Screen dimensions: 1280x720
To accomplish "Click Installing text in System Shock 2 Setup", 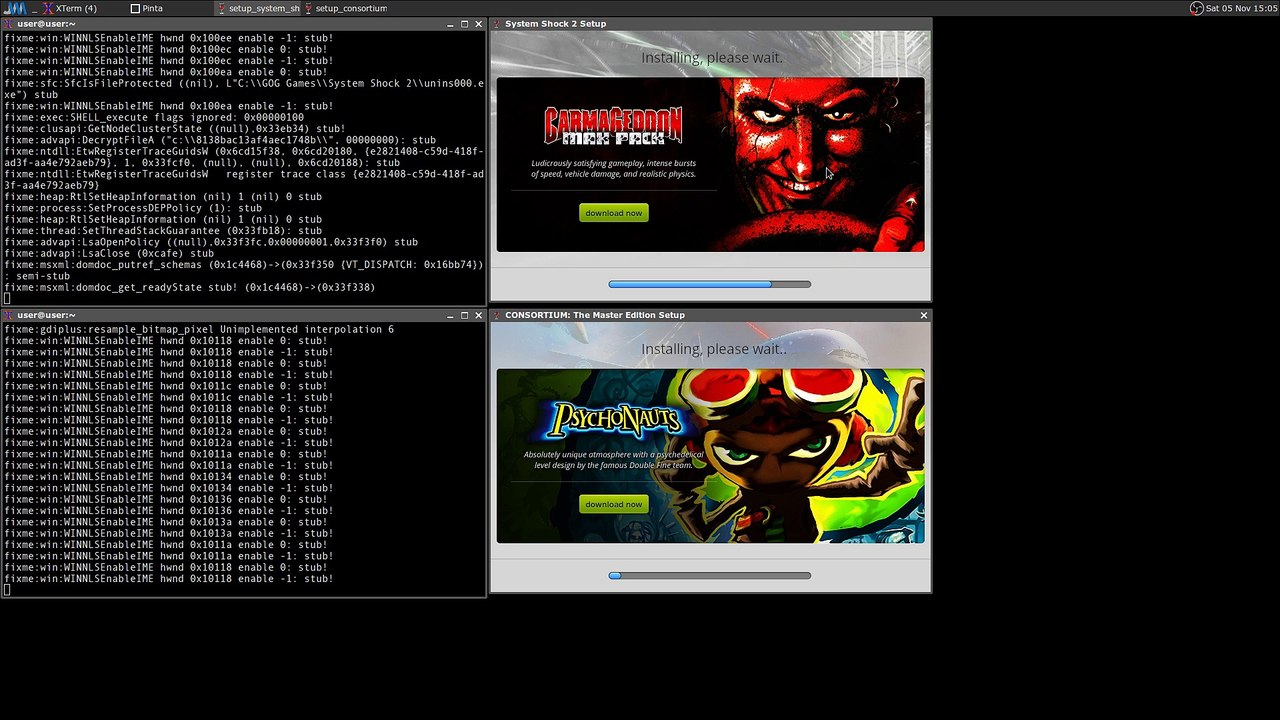I will (x=712, y=58).
